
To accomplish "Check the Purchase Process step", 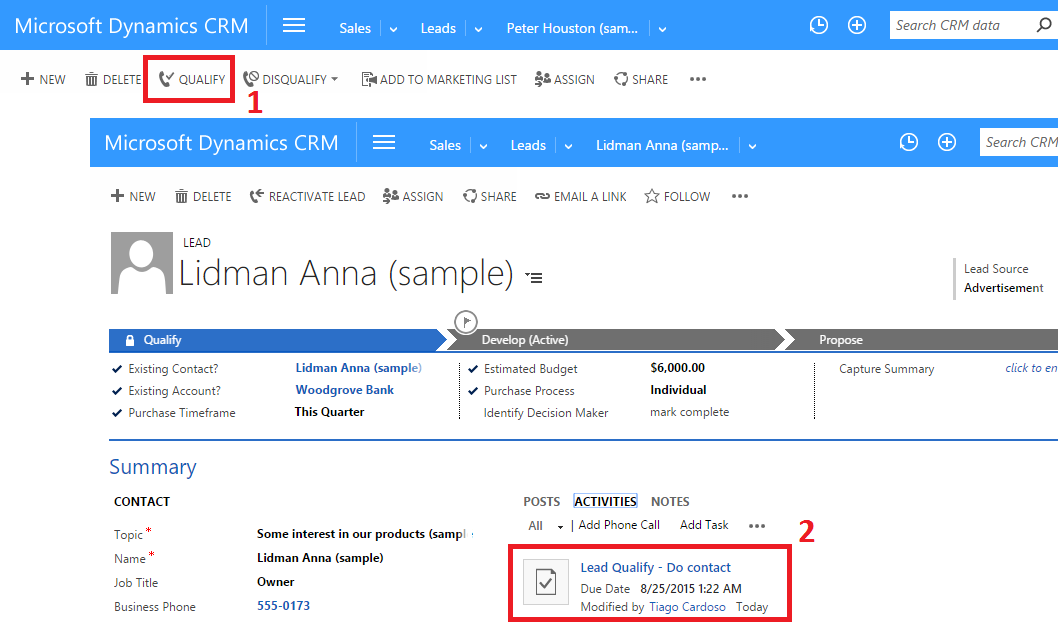I will [x=473, y=390].
